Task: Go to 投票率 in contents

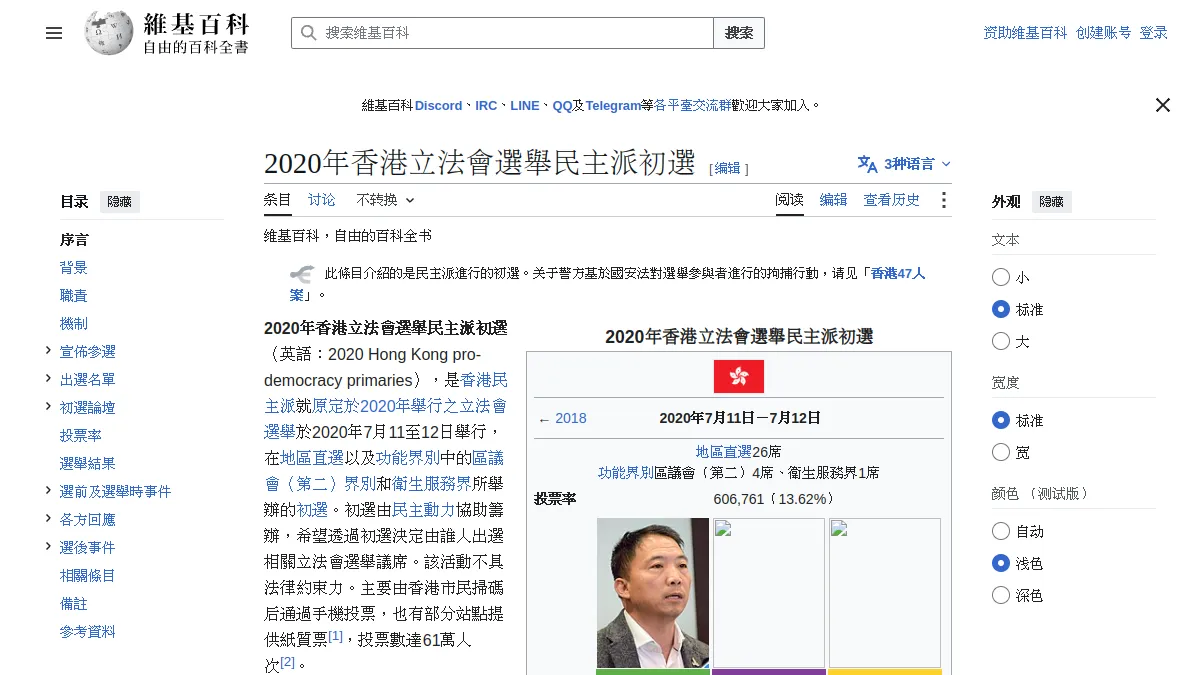Action: [x=81, y=436]
